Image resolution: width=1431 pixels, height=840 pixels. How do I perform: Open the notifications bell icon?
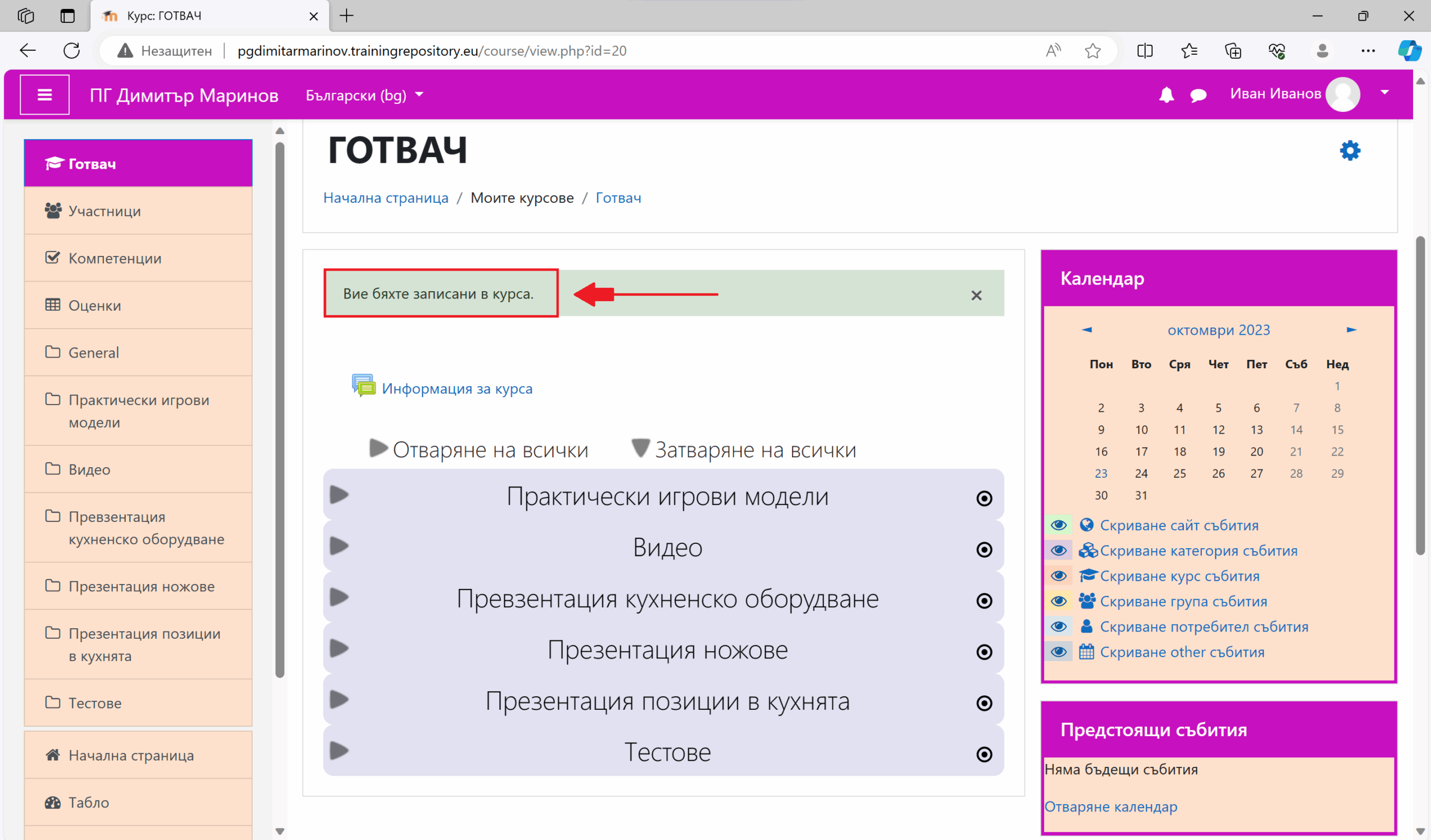pos(1166,95)
